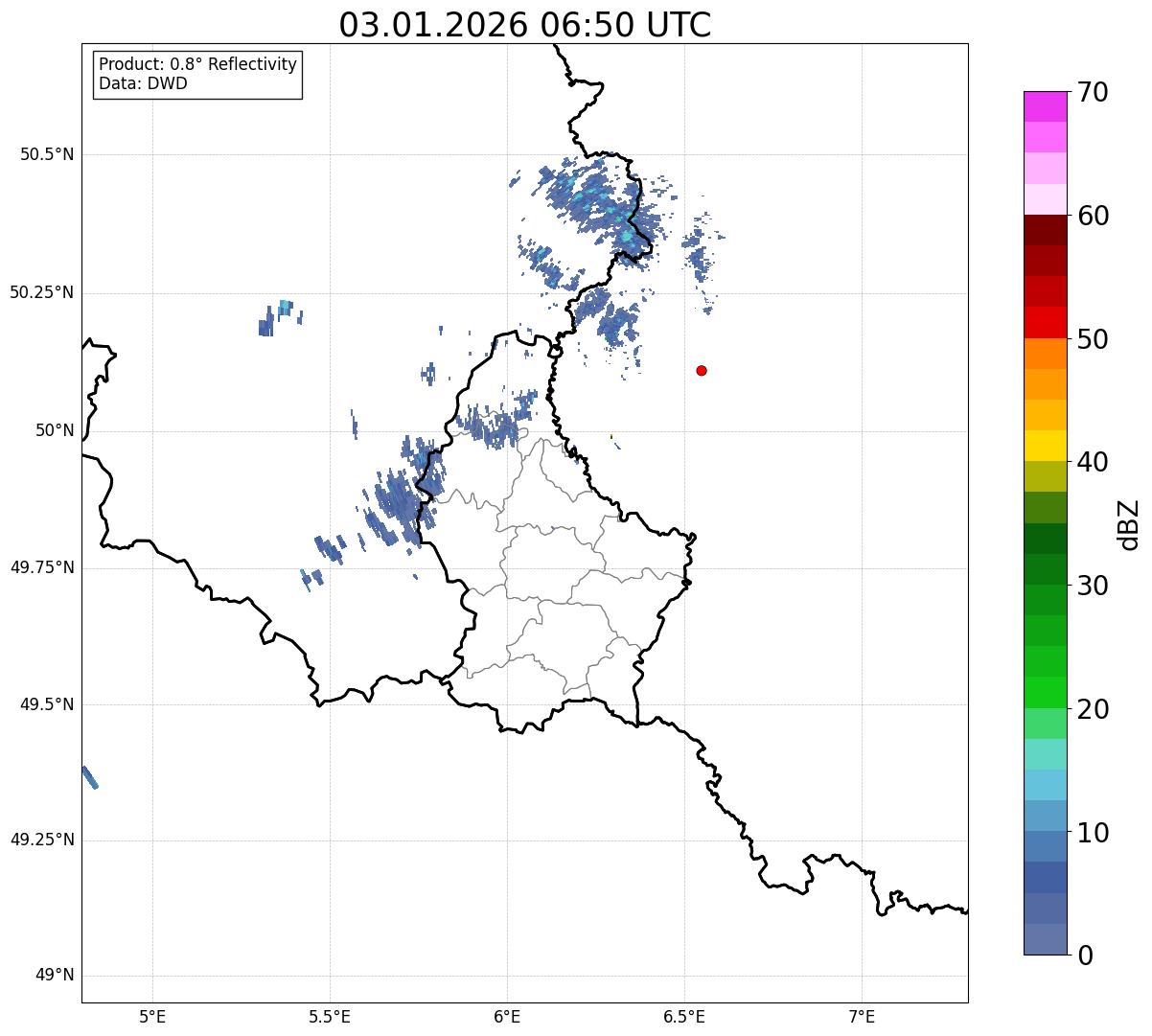1152x1036 pixels.
Task: Click the 50°N latitude label
Action: pyautogui.click(x=55, y=430)
